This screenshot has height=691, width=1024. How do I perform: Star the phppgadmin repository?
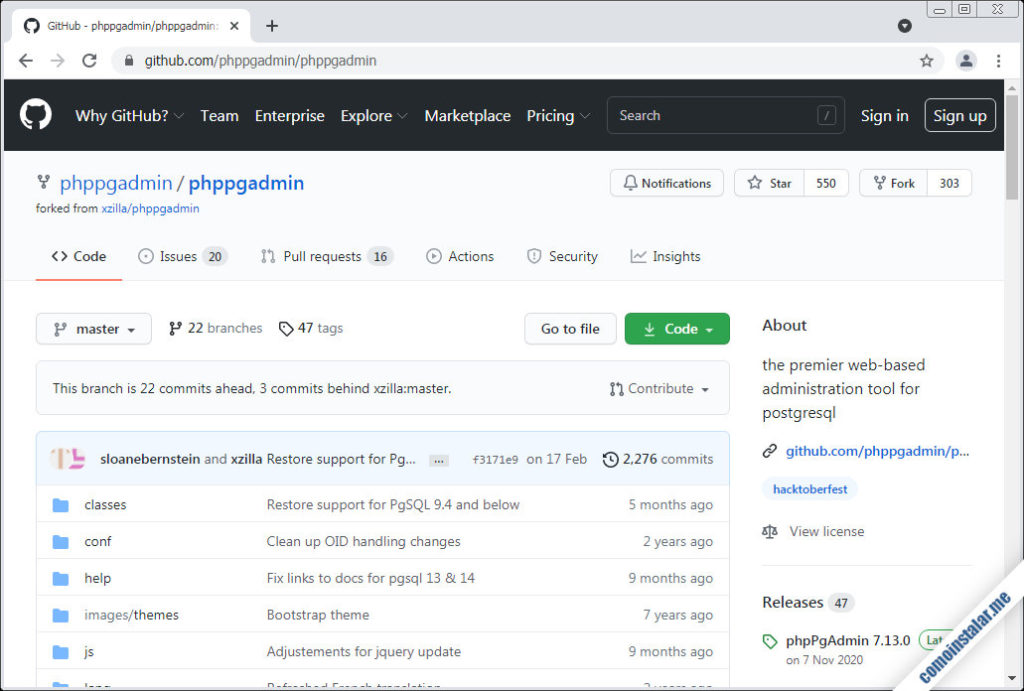[x=770, y=183]
